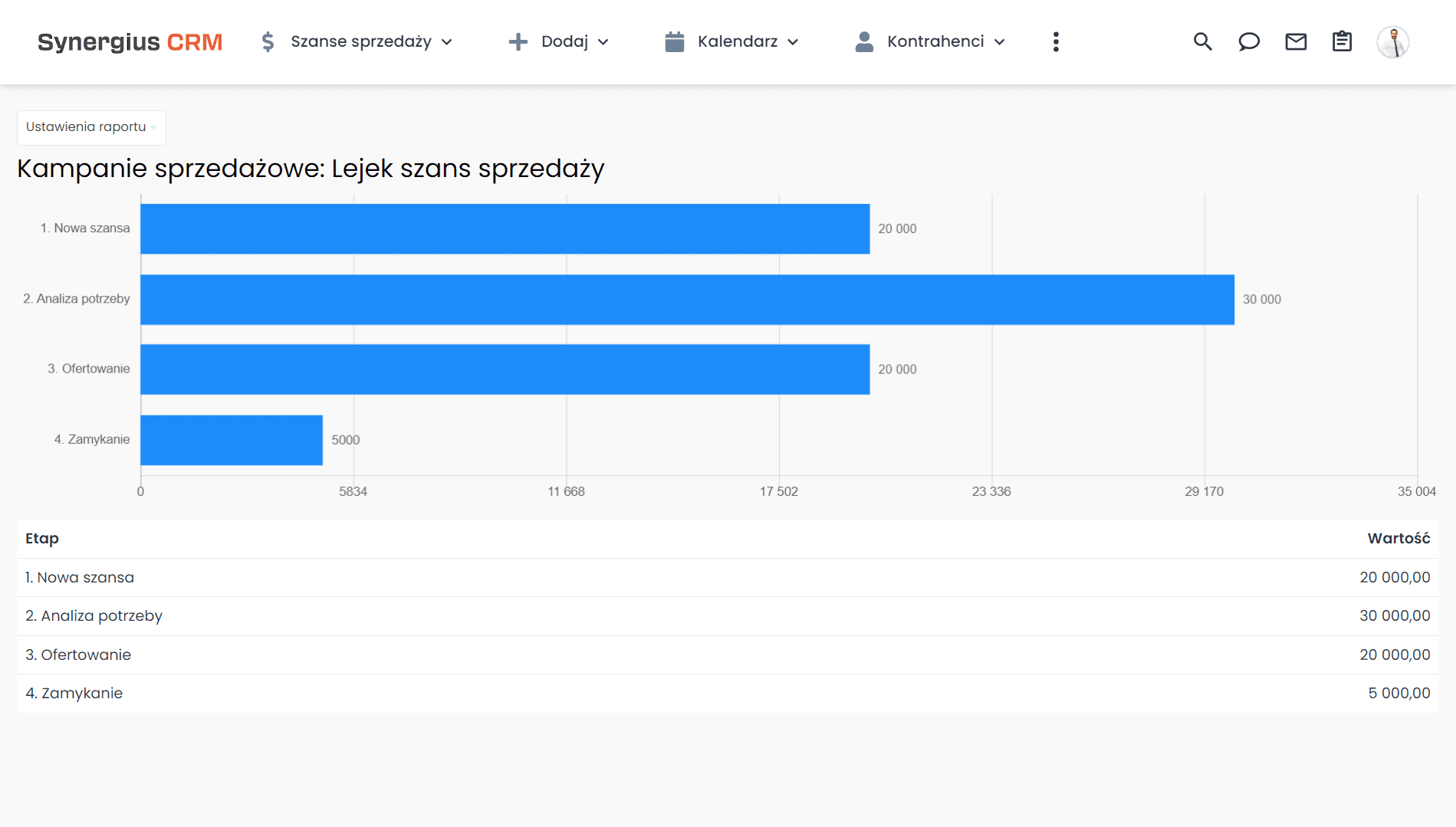This screenshot has height=827, width=1456.
Task: Open the clipboard tasks icon
Action: point(1342,42)
